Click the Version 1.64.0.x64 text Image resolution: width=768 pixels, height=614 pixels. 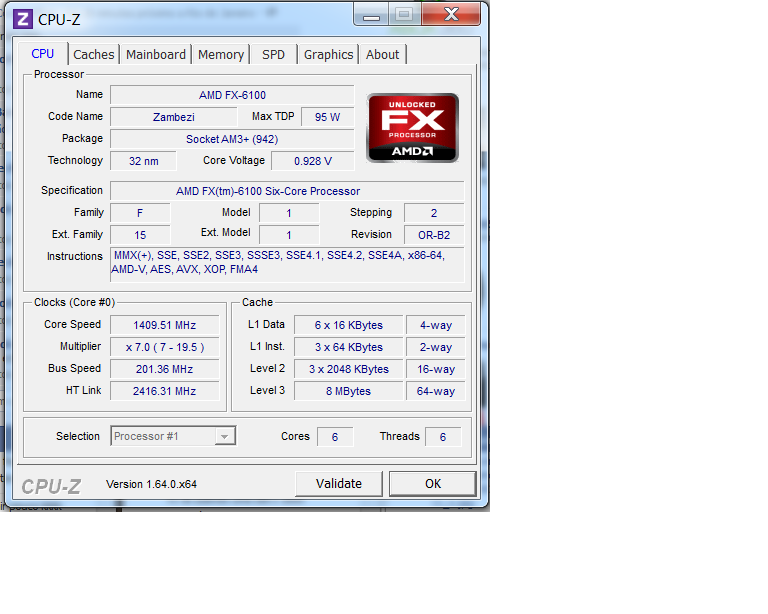pos(151,484)
